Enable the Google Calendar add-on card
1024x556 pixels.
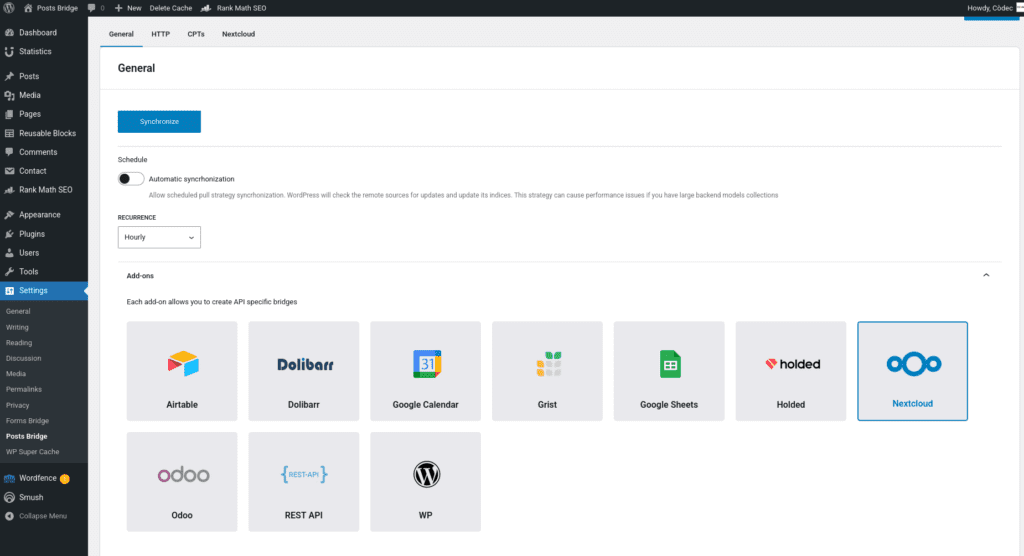point(426,371)
